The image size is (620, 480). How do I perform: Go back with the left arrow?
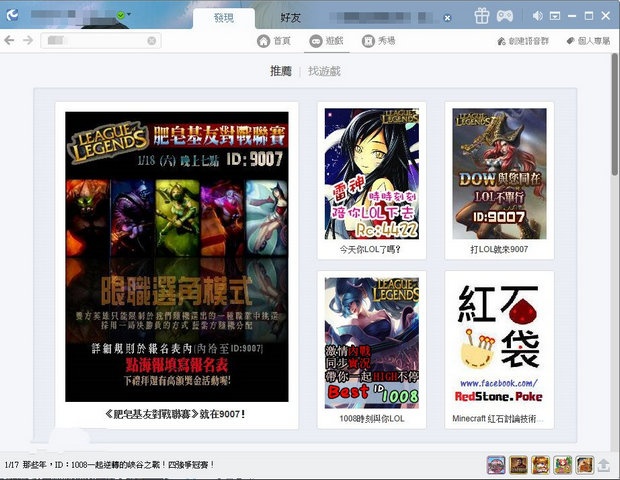[9, 40]
